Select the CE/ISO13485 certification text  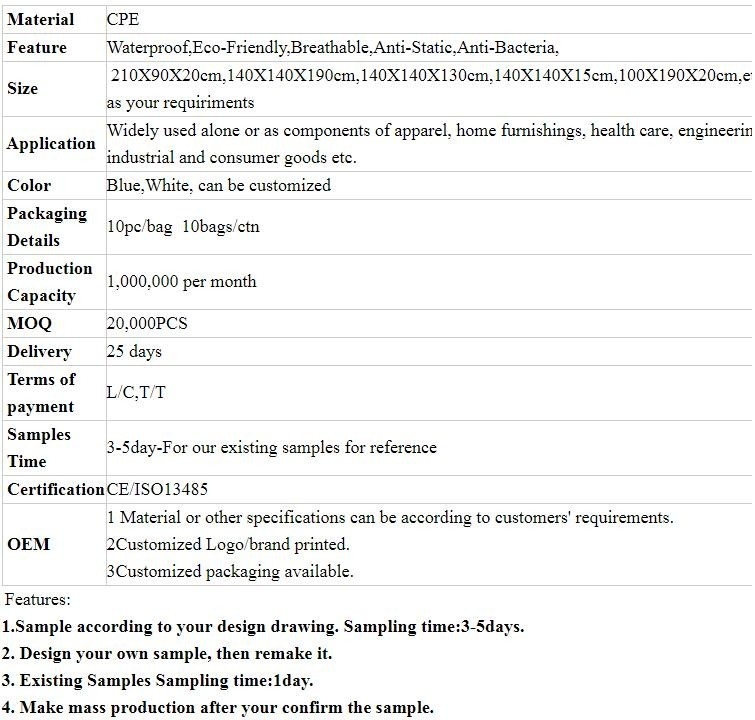[x=157, y=490]
